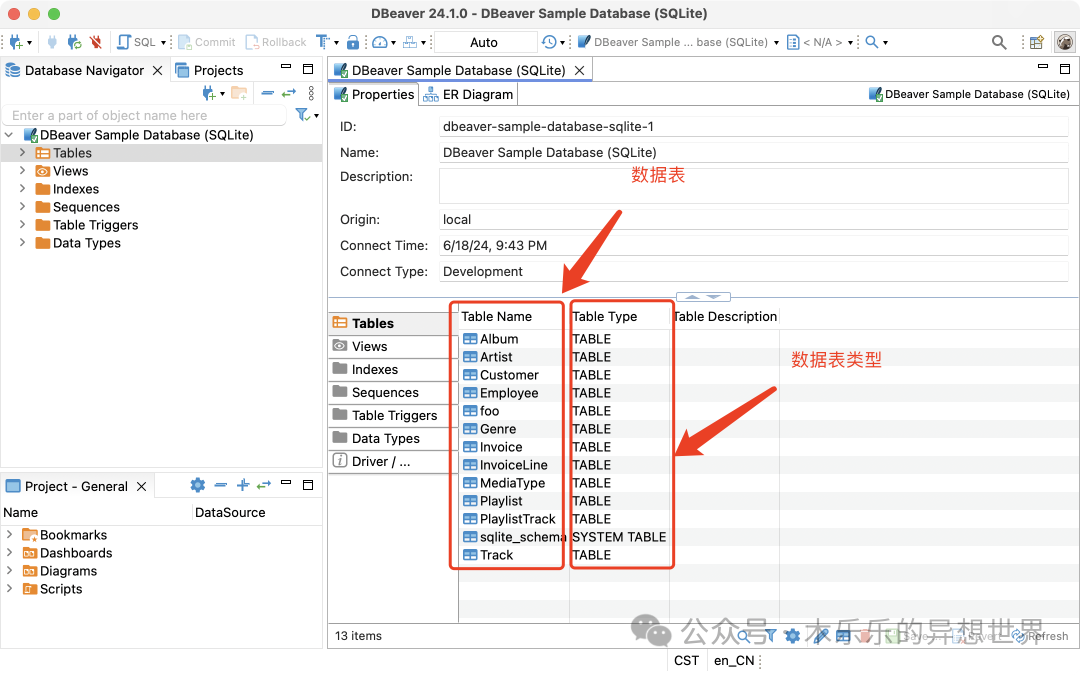
Task: Select the Employee table row
Action: [509, 393]
